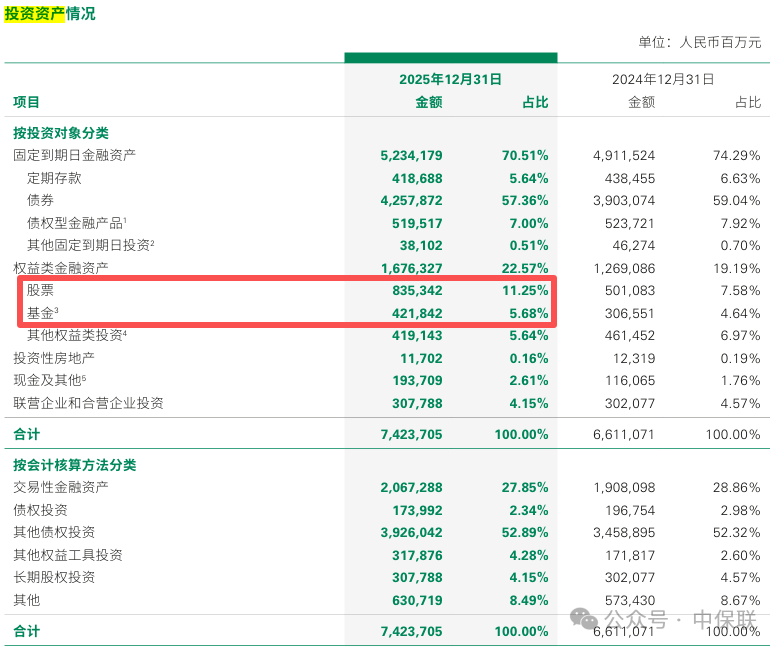781x650 pixels.
Task: Click the 按投资对象分类 section heading
Action: point(61,133)
